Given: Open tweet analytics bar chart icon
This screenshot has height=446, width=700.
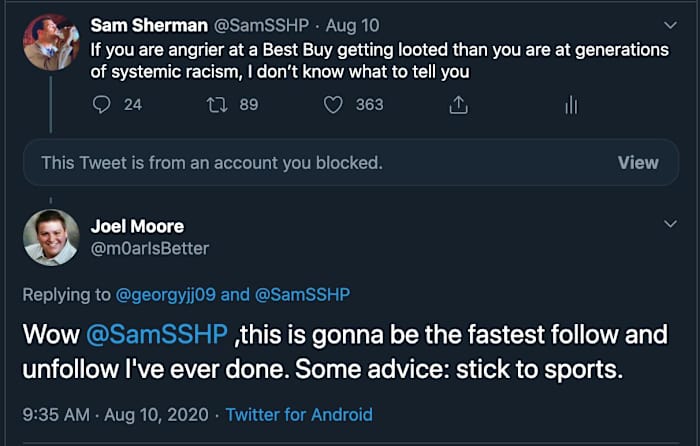Looking at the screenshot, I should (x=571, y=104).
